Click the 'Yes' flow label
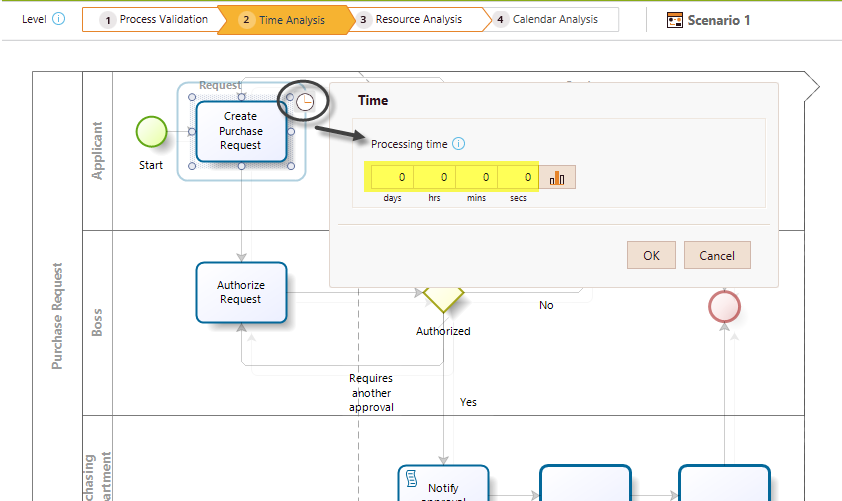The height and width of the screenshot is (501, 842). tap(468, 402)
